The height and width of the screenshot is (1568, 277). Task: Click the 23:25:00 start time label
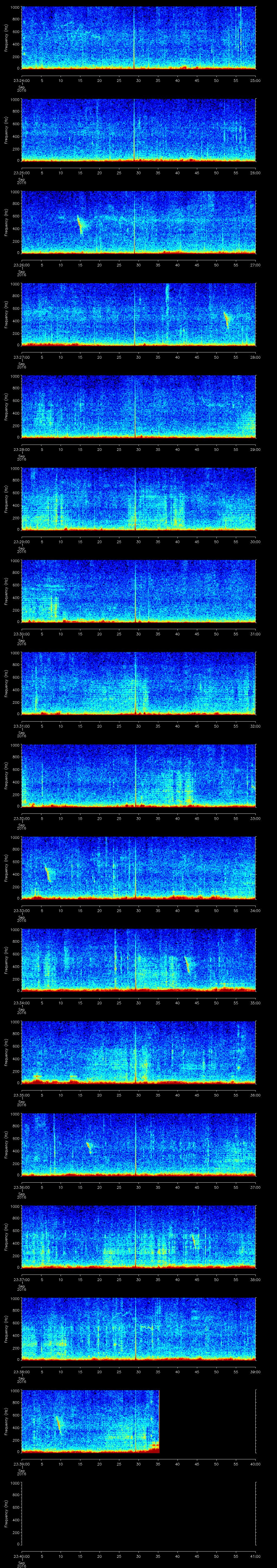click(21, 173)
